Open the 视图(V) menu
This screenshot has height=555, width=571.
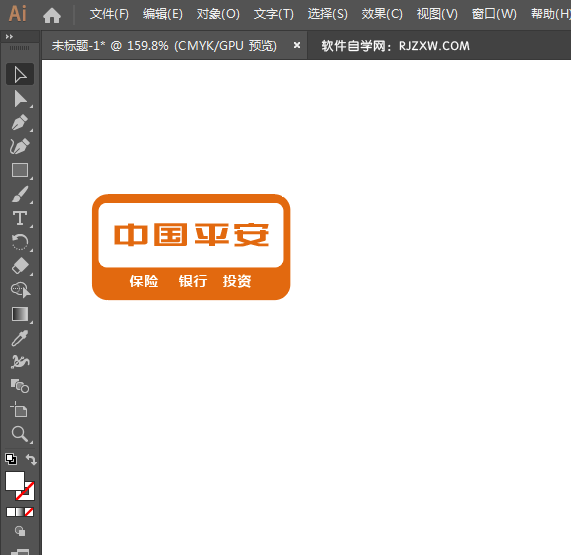click(437, 14)
